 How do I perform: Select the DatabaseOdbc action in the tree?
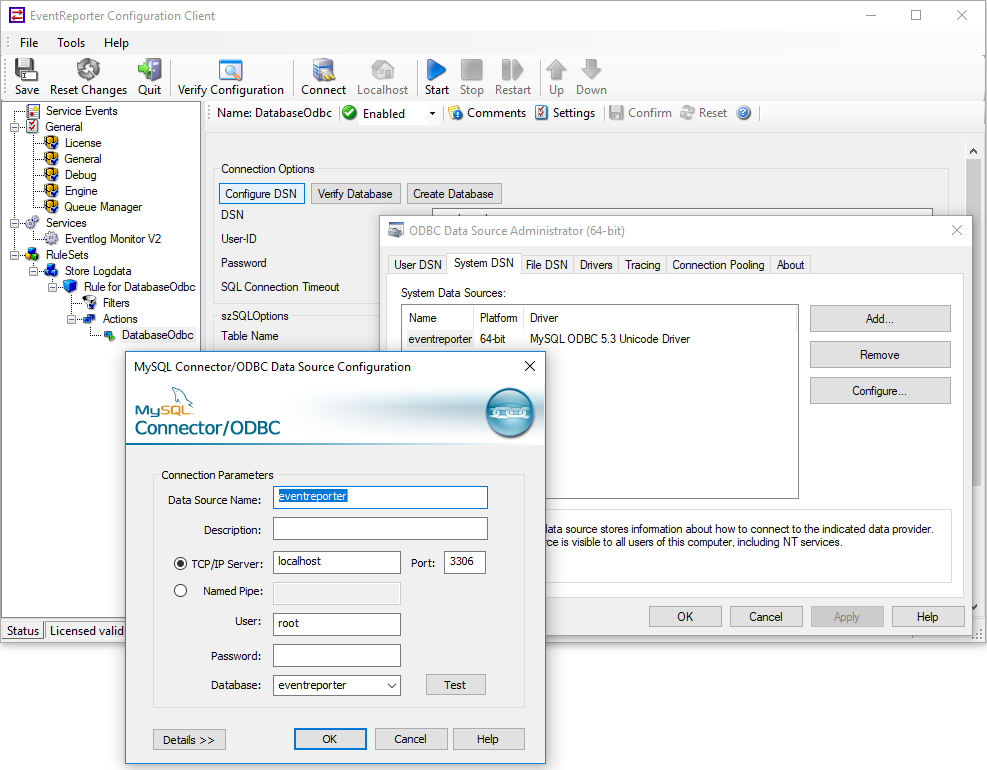157,335
